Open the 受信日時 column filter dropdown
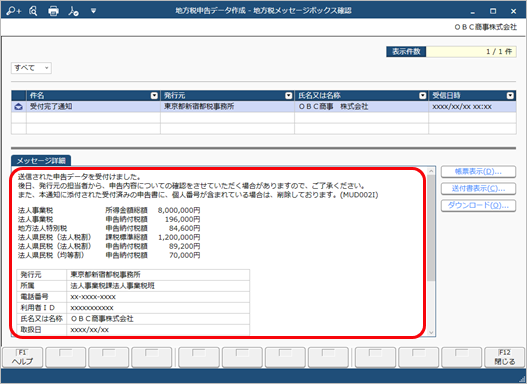The width and height of the screenshot is (527, 384). [510, 96]
